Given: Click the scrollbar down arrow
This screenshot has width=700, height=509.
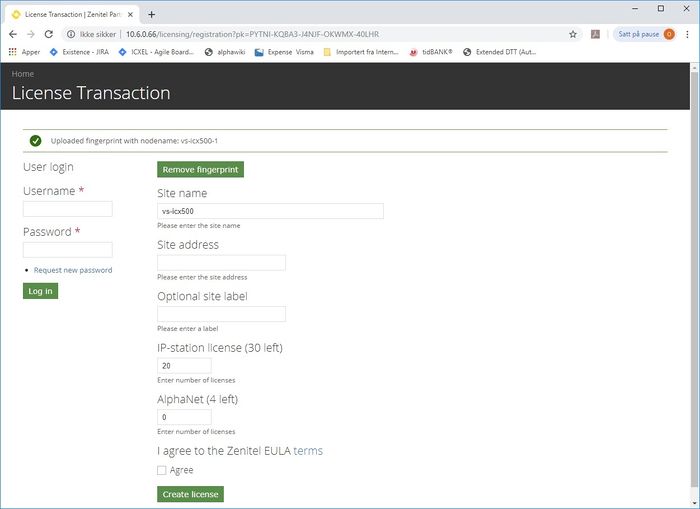Looking at the screenshot, I should click(x=695, y=502).
